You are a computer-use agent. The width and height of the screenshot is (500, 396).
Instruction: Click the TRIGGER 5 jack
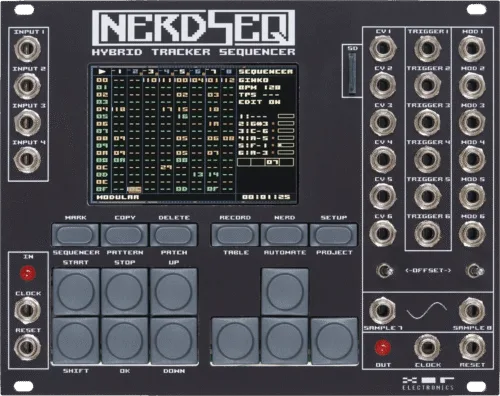coord(428,196)
